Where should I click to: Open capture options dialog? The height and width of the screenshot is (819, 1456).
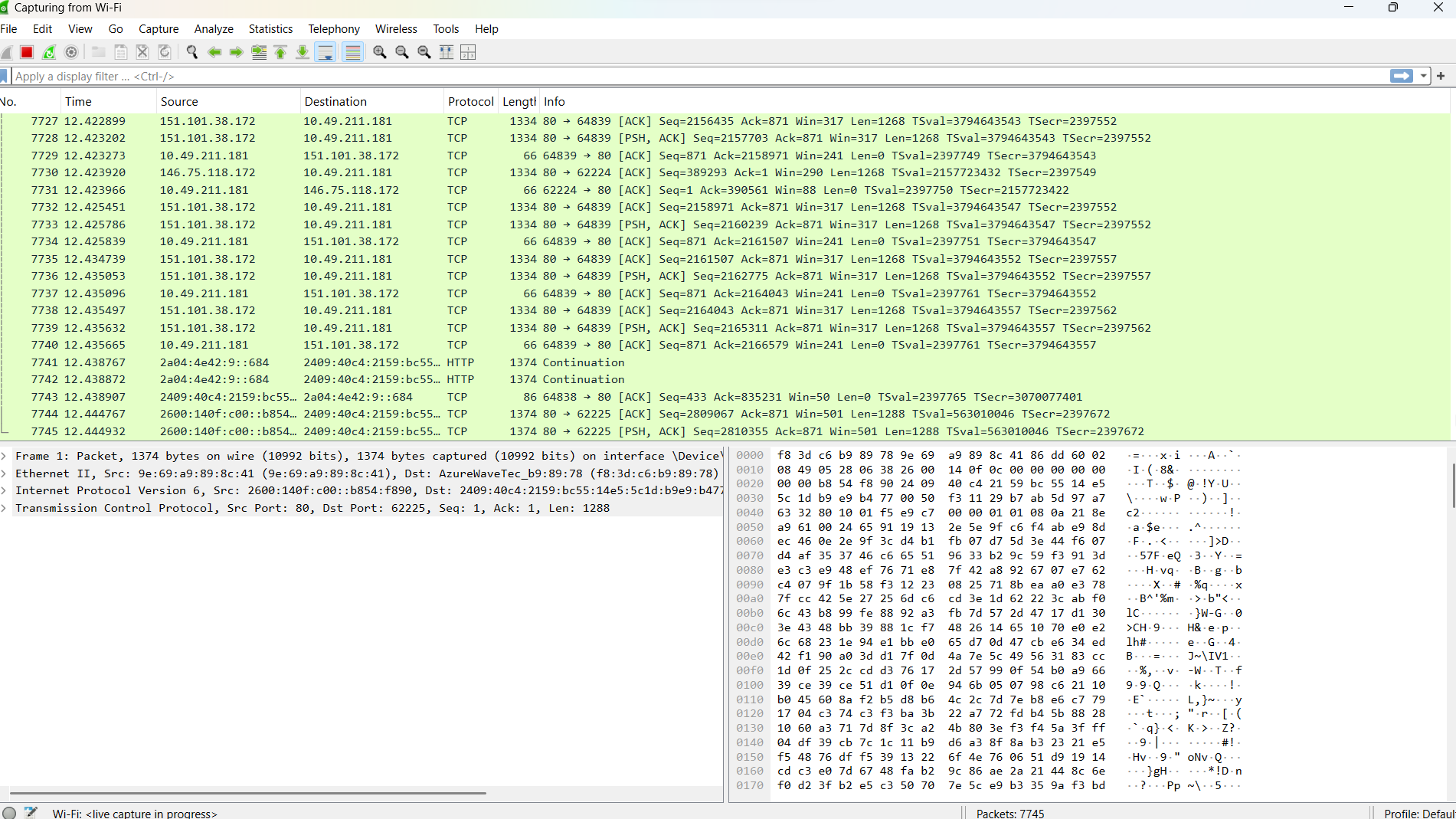(x=71, y=52)
